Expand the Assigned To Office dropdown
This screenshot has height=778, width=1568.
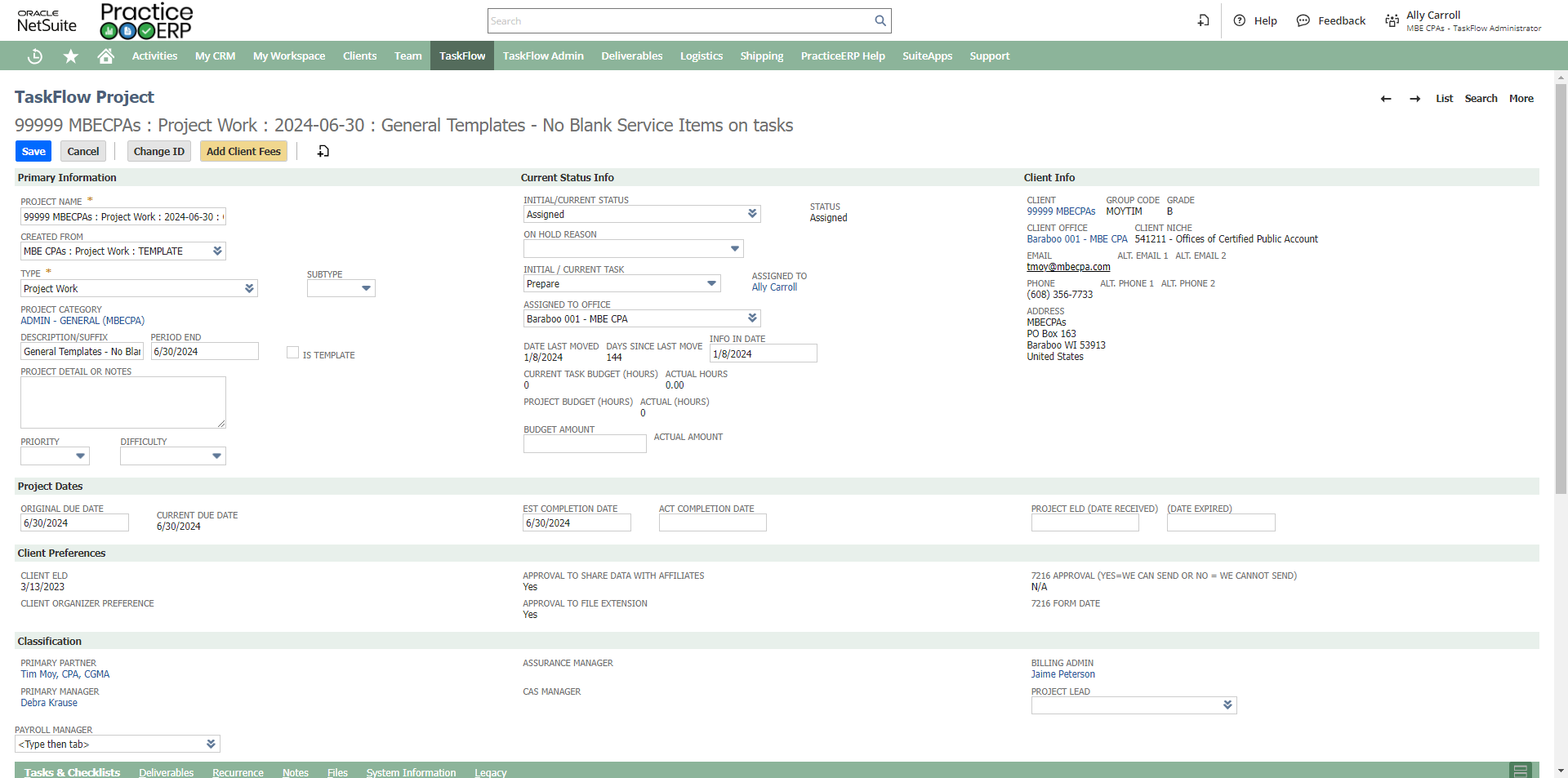pos(752,318)
